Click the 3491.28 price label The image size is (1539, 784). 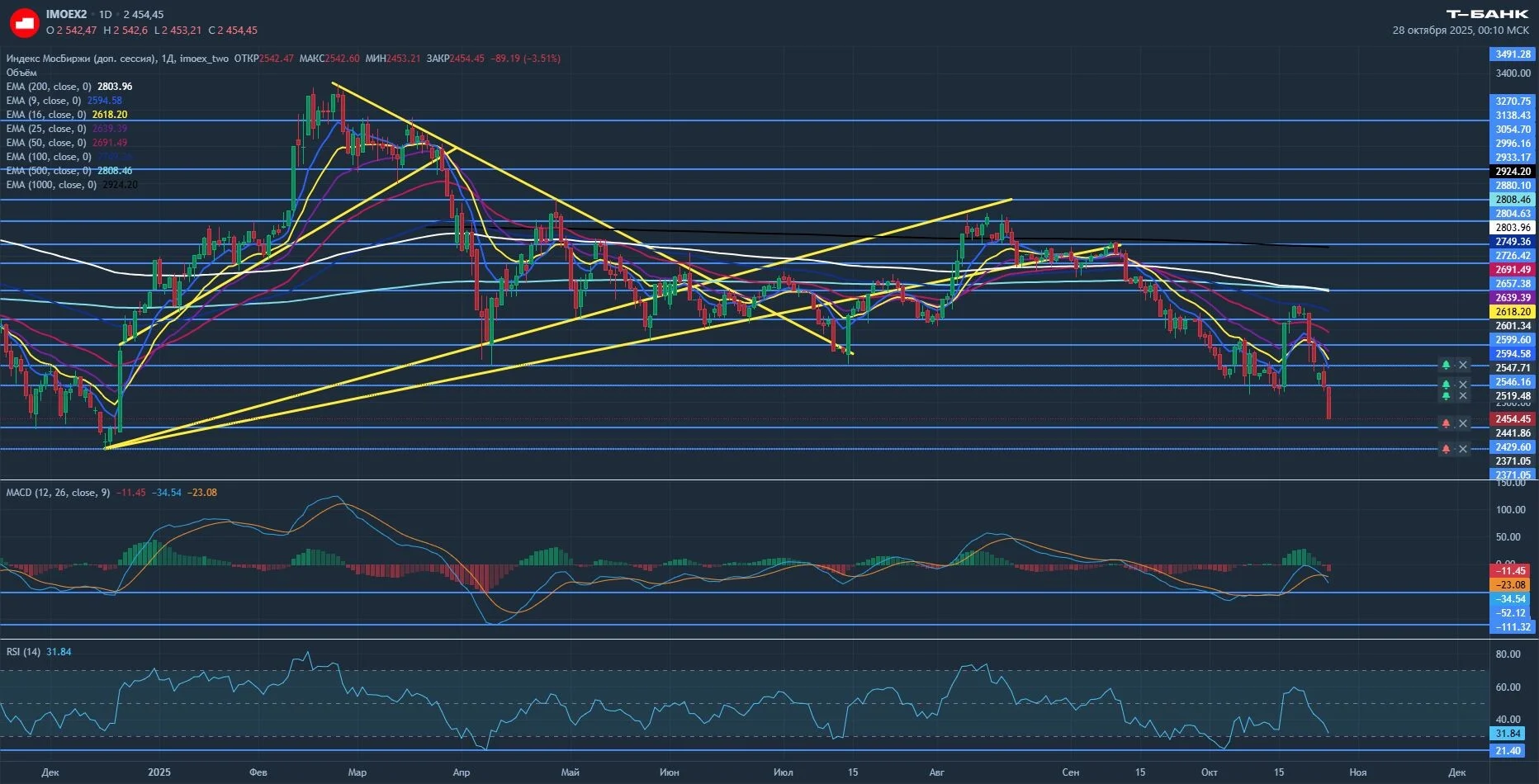1513,54
